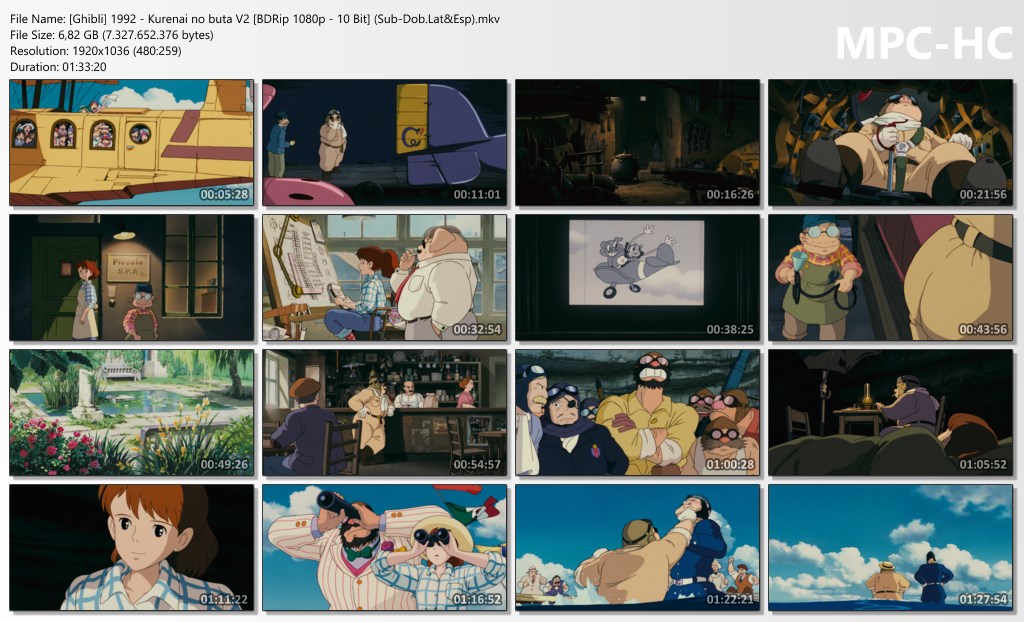Open the pirate crowd thumbnail at 01:00:28
The image size is (1024, 622).
637,412
